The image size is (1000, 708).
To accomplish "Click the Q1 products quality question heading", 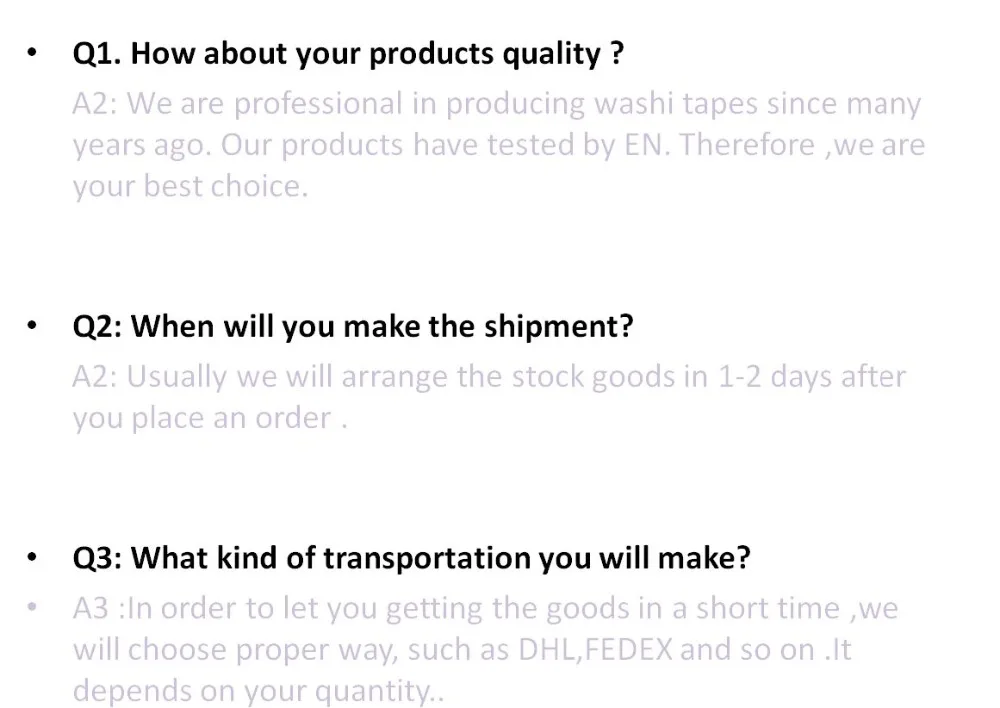I will tap(348, 54).
